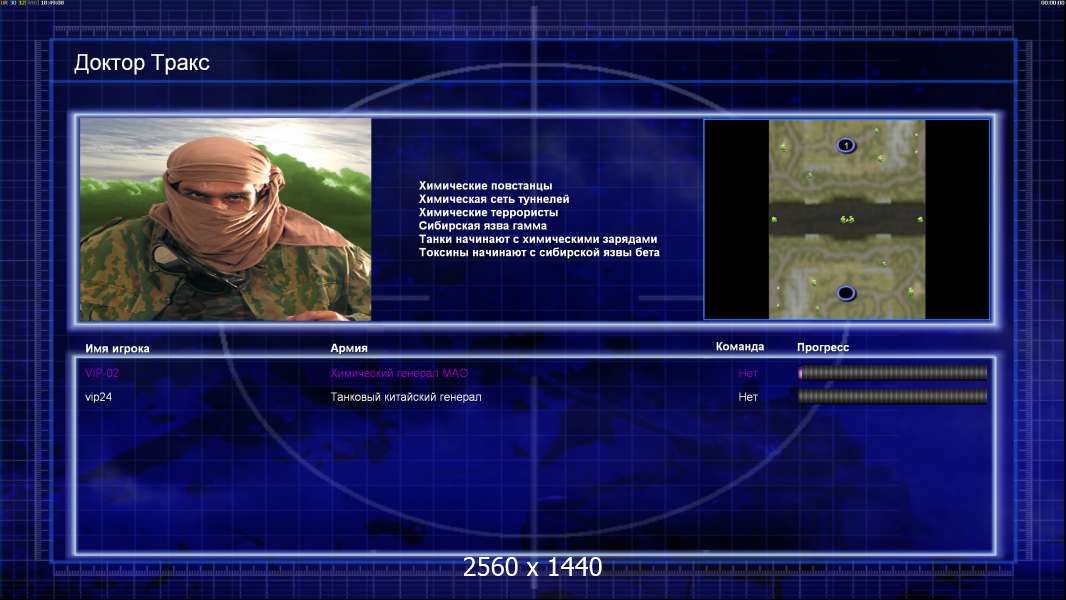Viewport: 1066px width, 600px height.
Task: Select the VIP-02 player name
Action: [102, 373]
